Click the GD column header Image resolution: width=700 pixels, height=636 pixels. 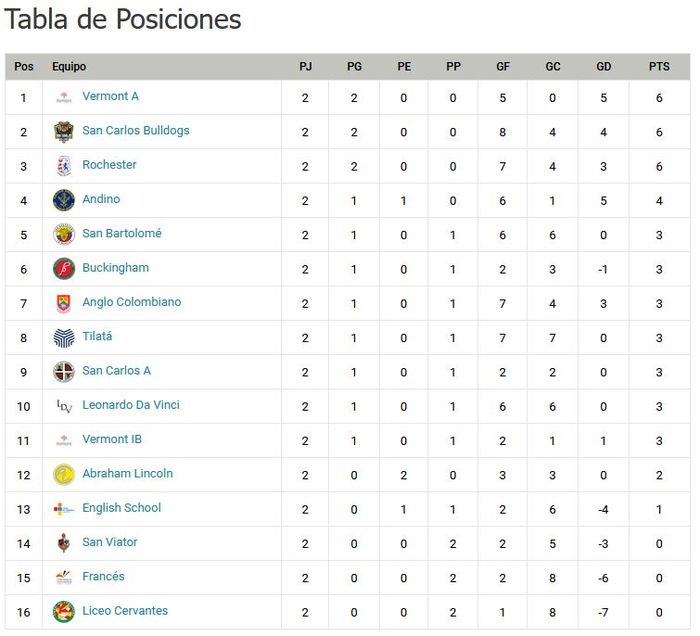pos(604,67)
